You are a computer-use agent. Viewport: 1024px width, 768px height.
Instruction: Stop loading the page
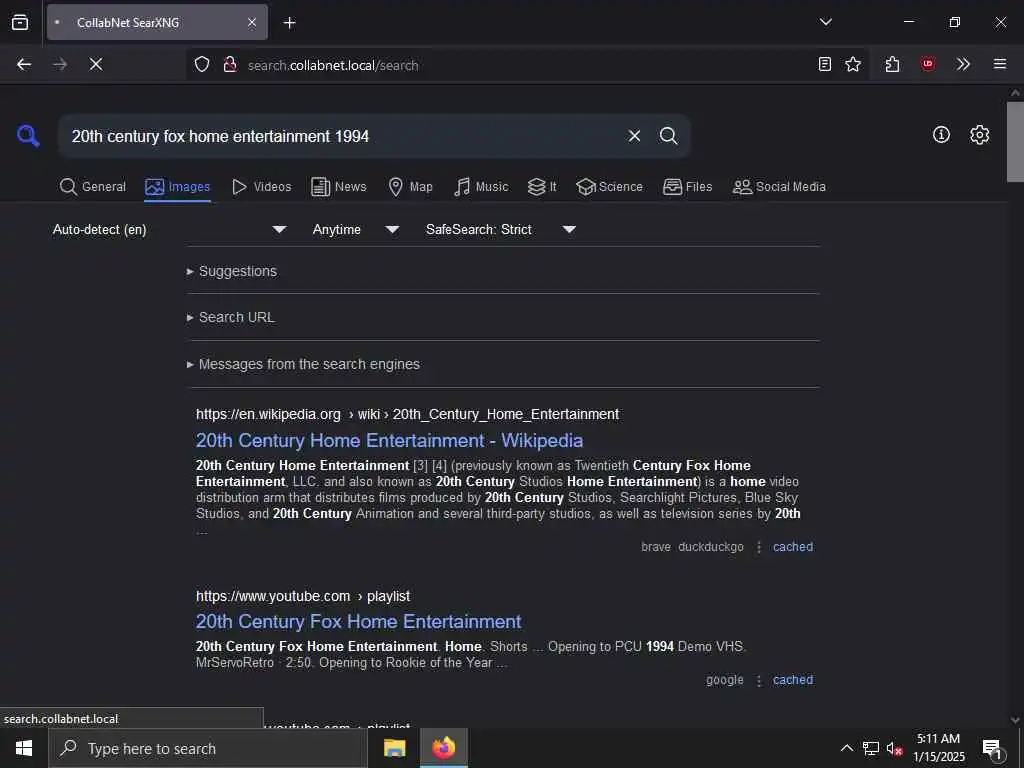click(x=96, y=64)
